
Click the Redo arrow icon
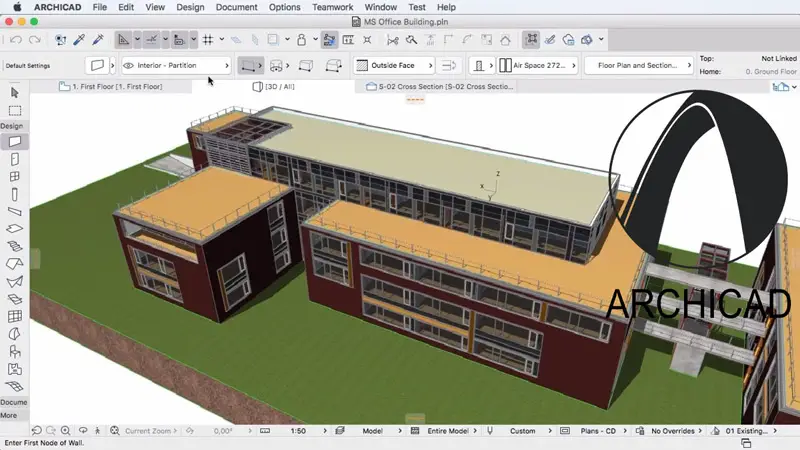[x=34, y=40]
